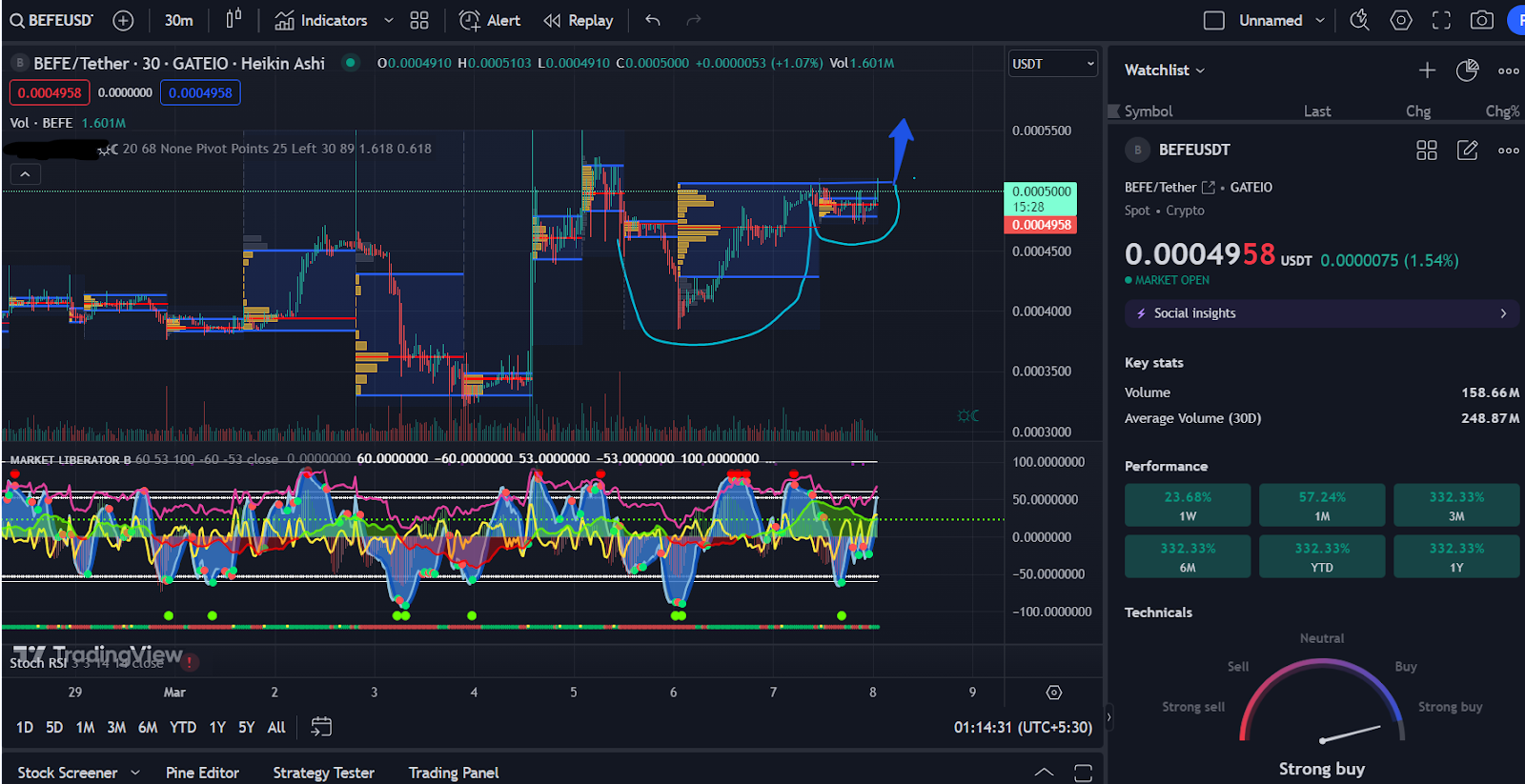Click blue buy price 0.0004958 button

click(x=200, y=92)
